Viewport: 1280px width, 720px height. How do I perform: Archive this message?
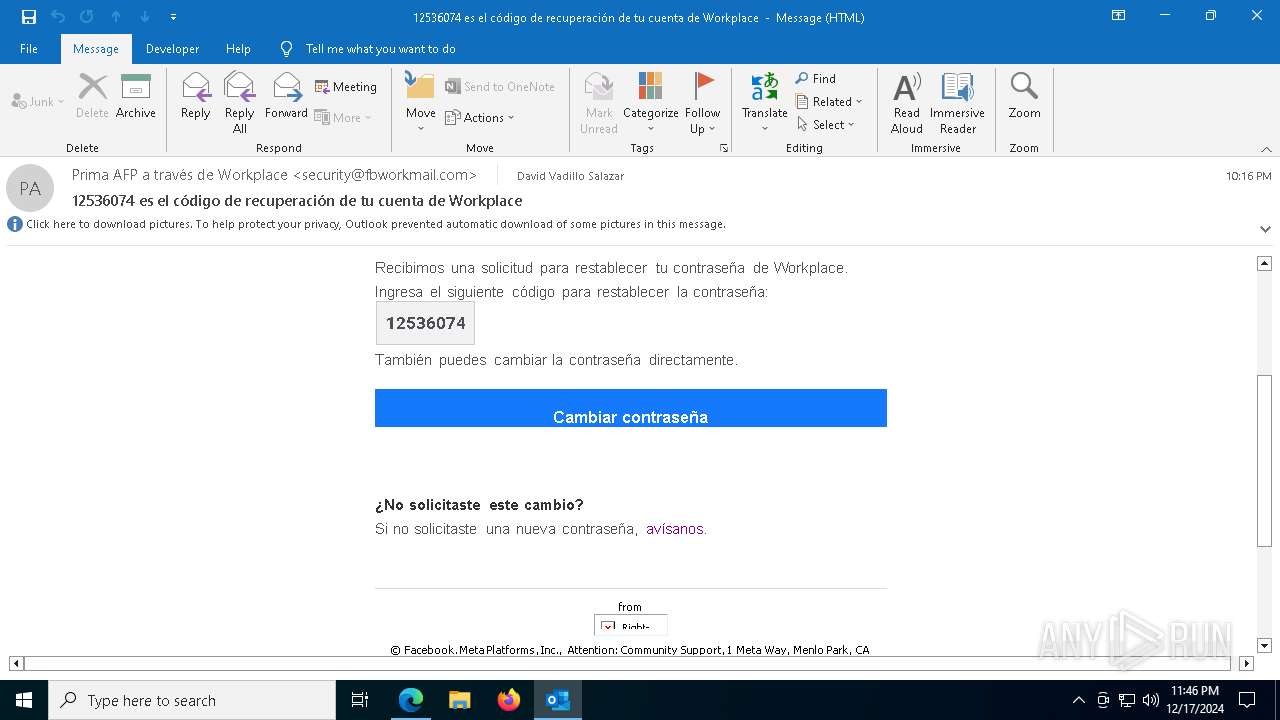[136, 98]
